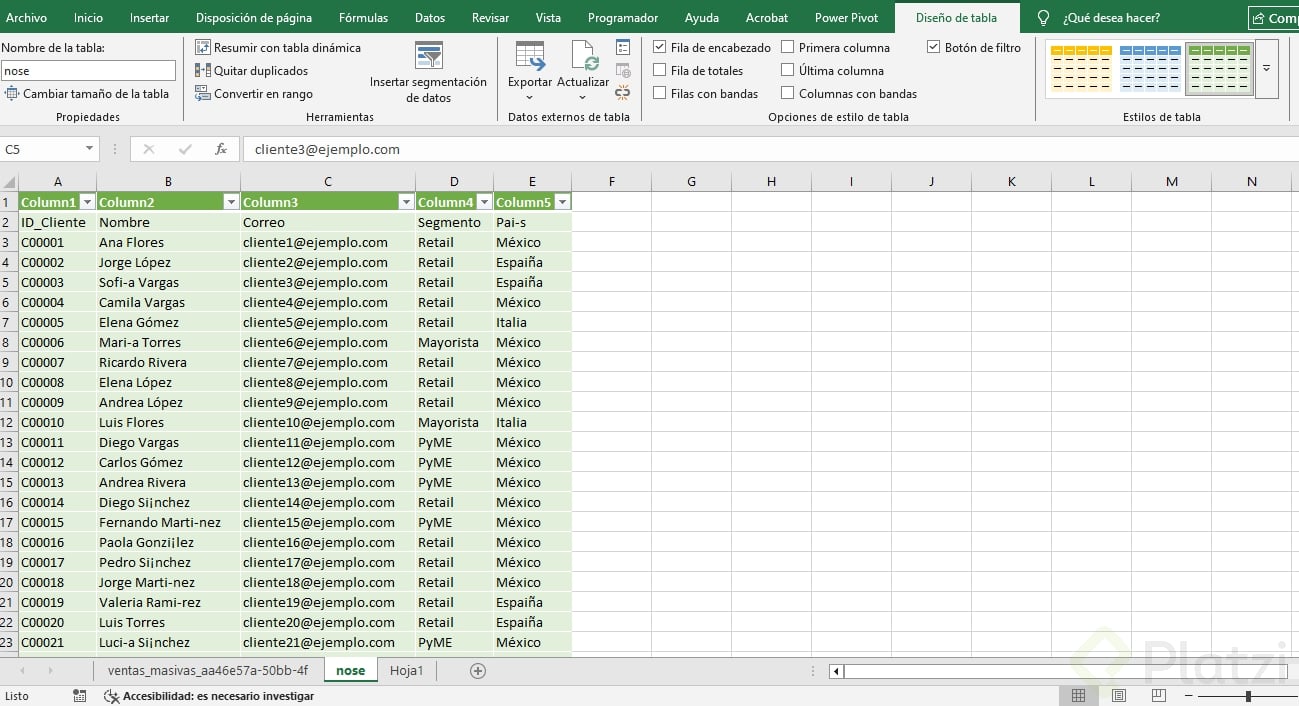Click Insertar segmentación de datos icon
Screen dimensions: 1299x706
pos(428,56)
